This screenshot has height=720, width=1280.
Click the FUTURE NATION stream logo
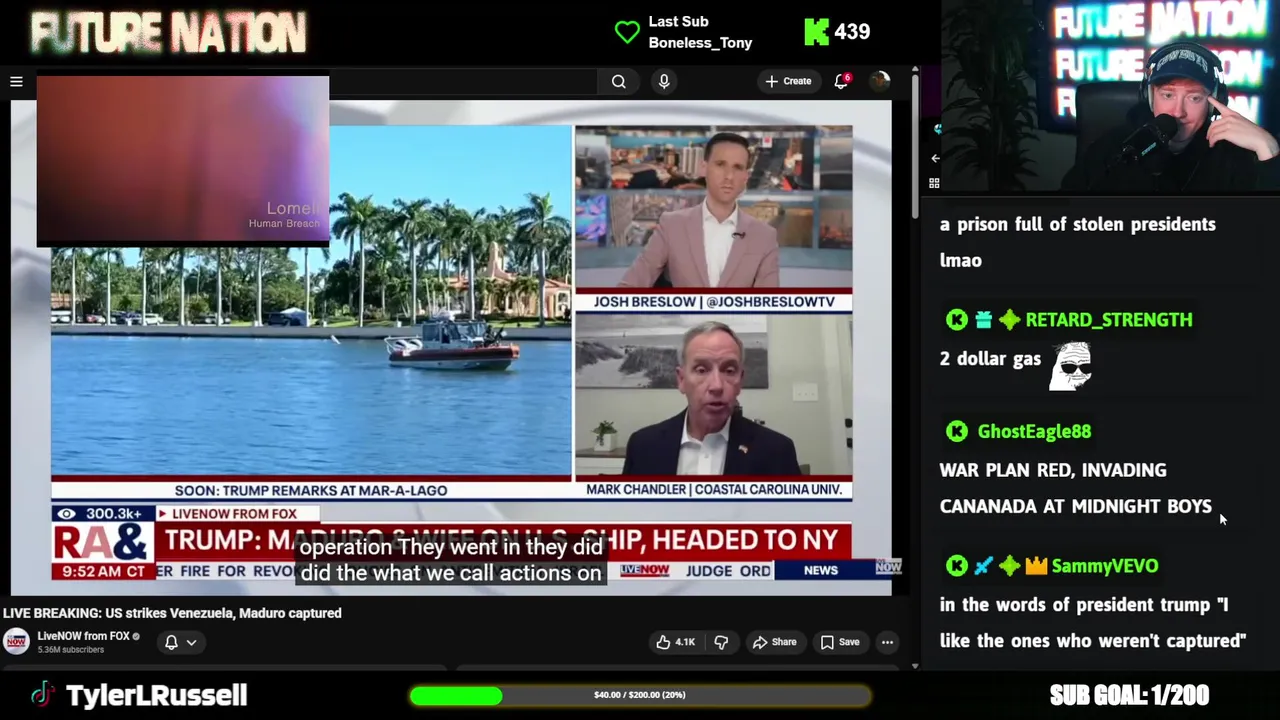tap(168, 33)
